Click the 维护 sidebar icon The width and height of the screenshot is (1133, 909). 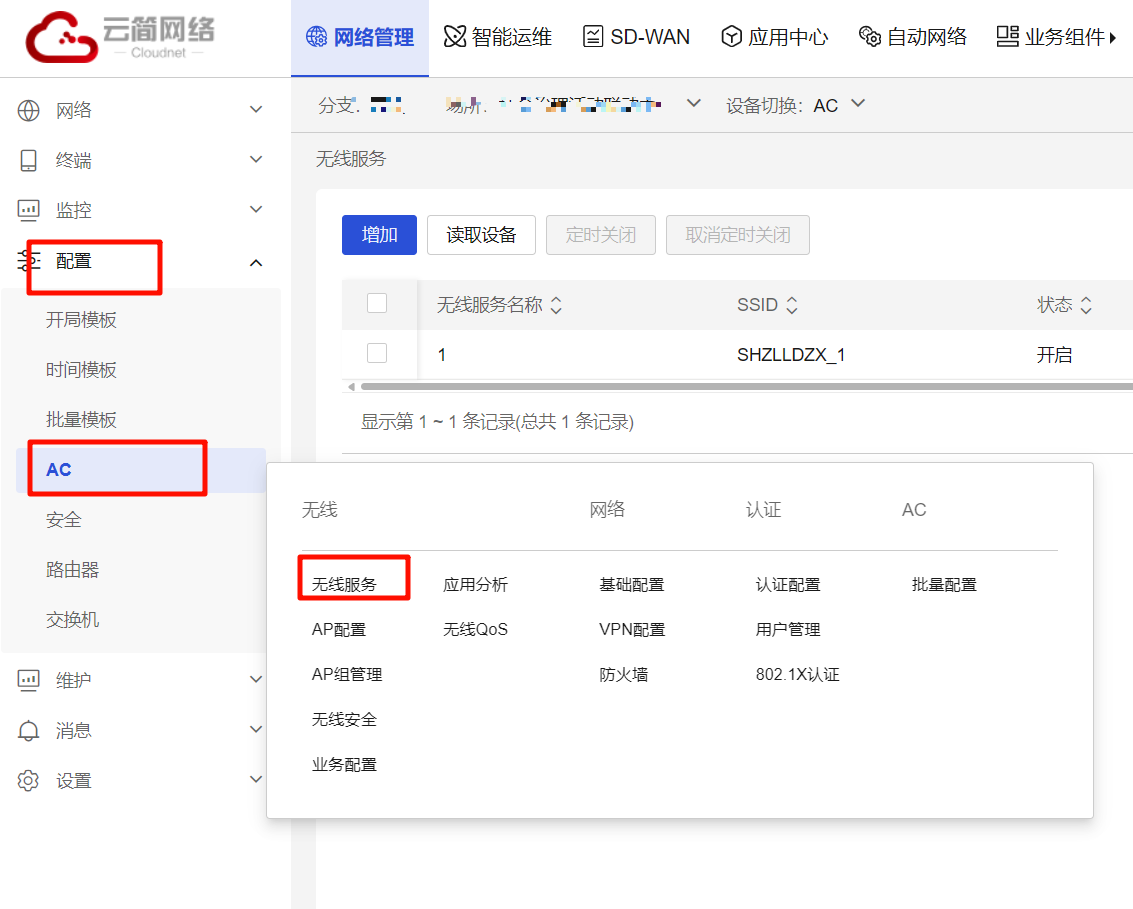click(28, 680)
